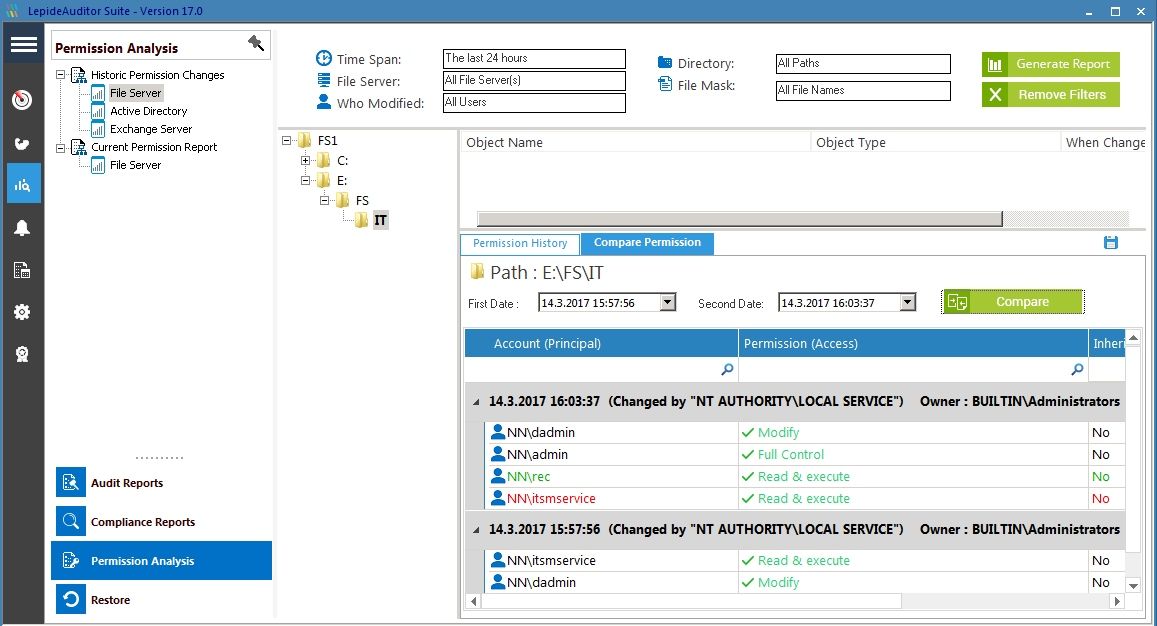The height and width of the screenshot is (626, 1157).
Task: Collapse the 14.3.2017 15:57:56 group
Action: tap(476, 530)
